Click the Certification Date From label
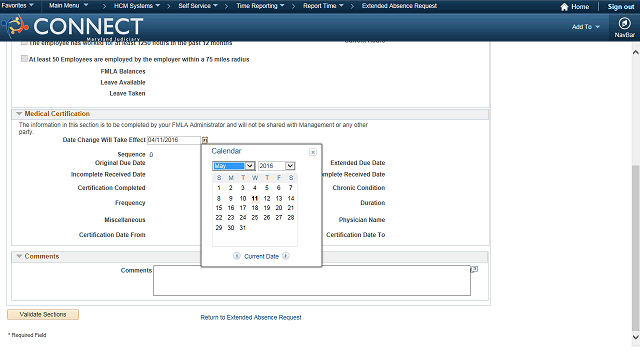 [x=112, y=235]
